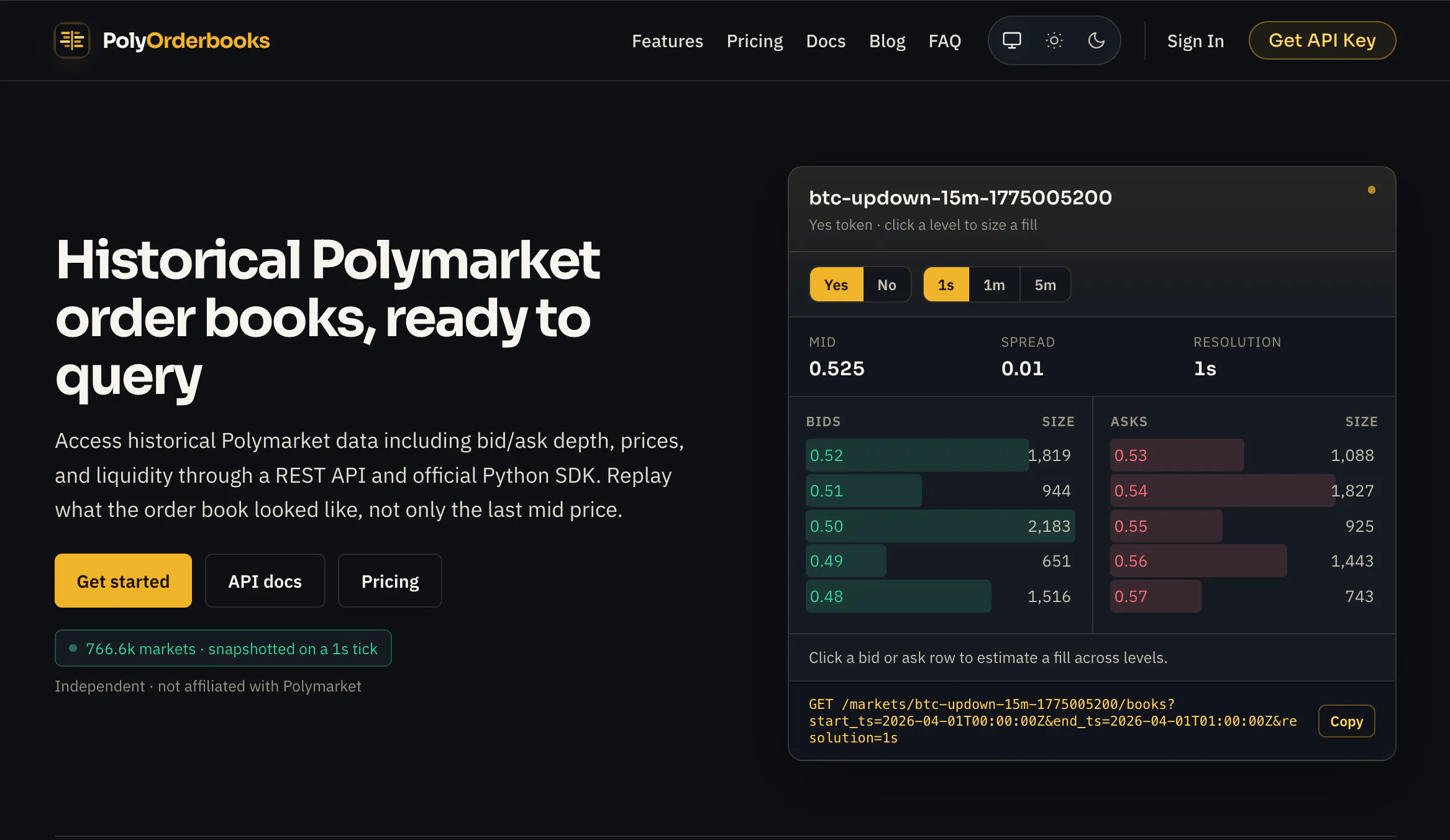Select the 0.56 ask row
1450x840 pixels.
pyautogui.click(x=1244, y=561)
